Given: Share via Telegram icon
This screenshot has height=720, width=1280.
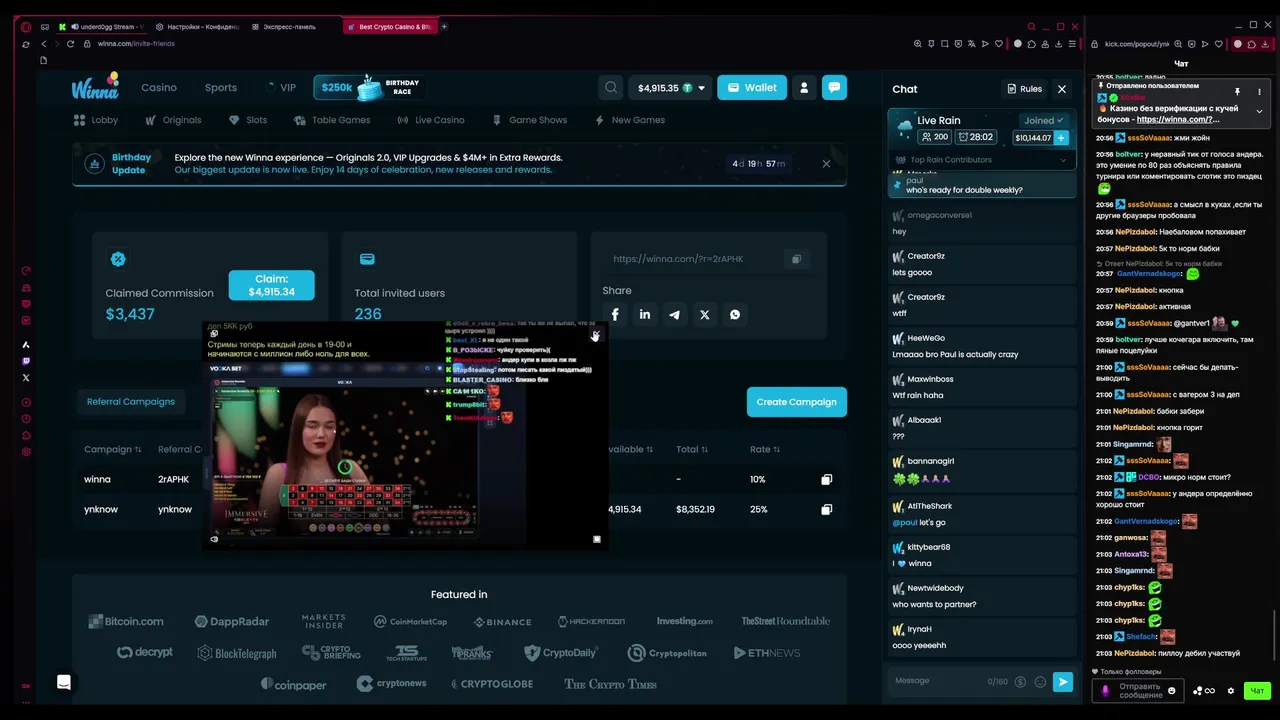Looking at the screenshot, I should pyautogui.click(x=675, y=314).
